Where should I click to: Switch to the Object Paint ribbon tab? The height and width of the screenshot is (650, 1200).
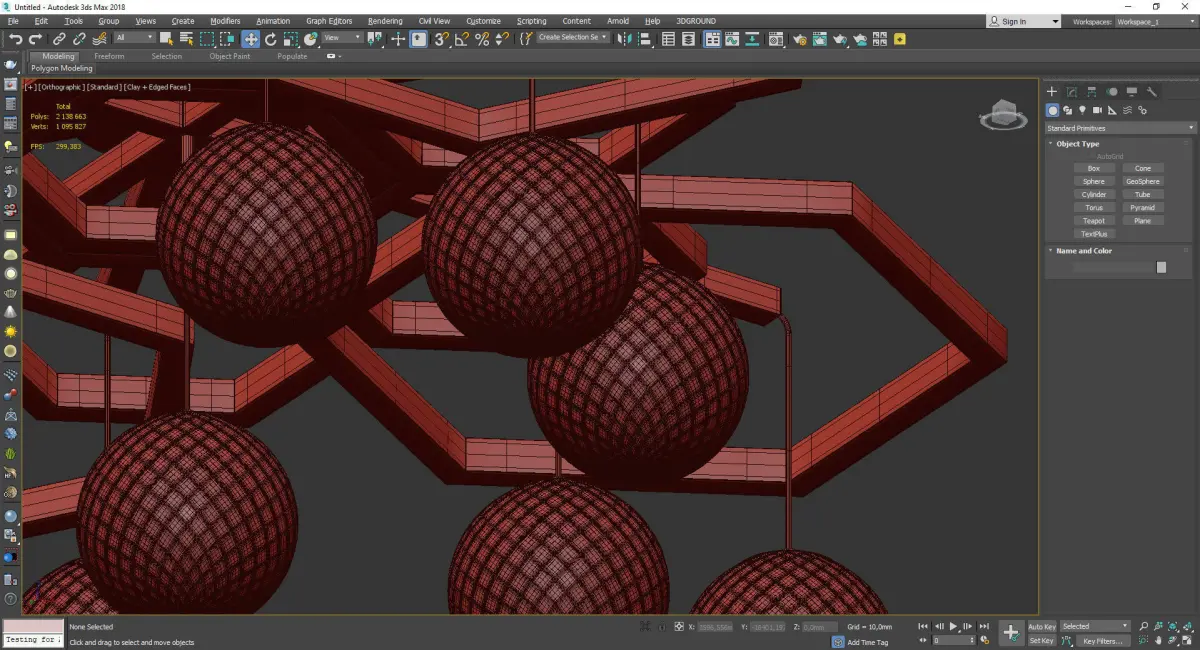click(x=229, y=56)
